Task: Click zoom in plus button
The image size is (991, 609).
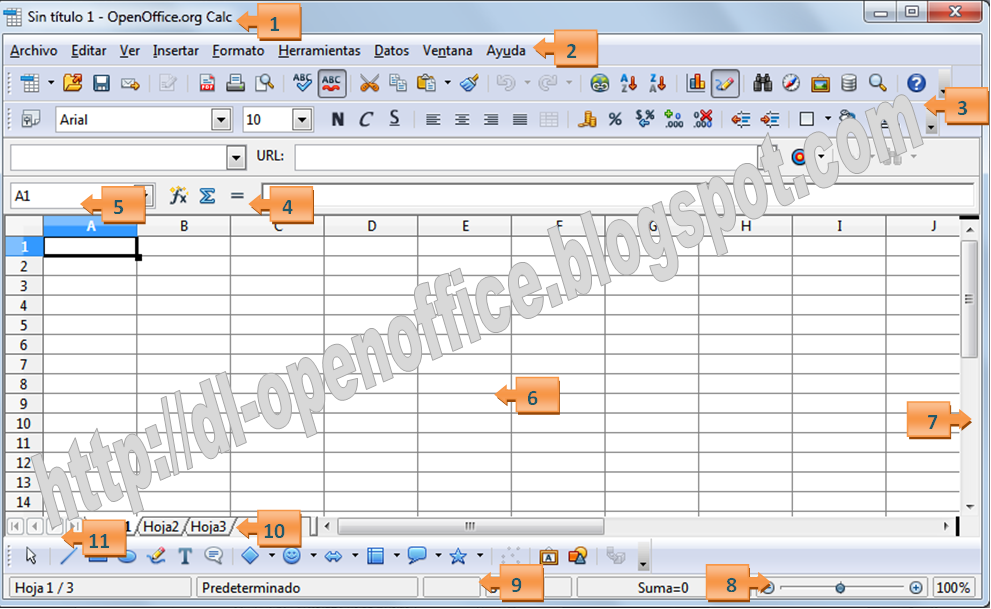Action: [x=916, y=588]
